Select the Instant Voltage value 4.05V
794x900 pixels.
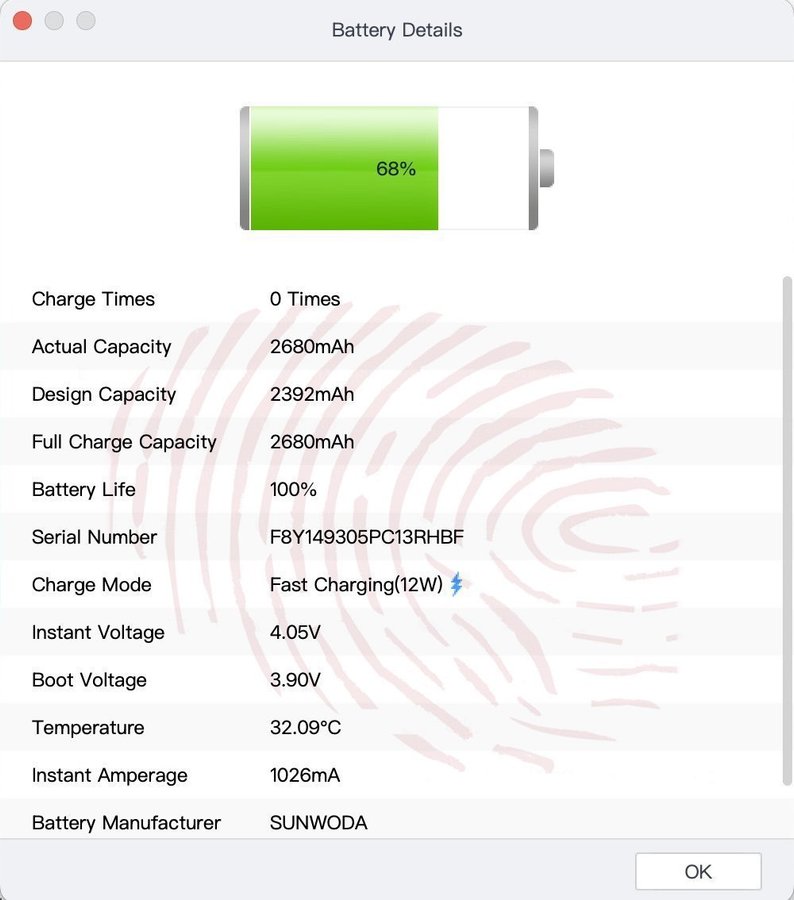(x=295, y=632)
